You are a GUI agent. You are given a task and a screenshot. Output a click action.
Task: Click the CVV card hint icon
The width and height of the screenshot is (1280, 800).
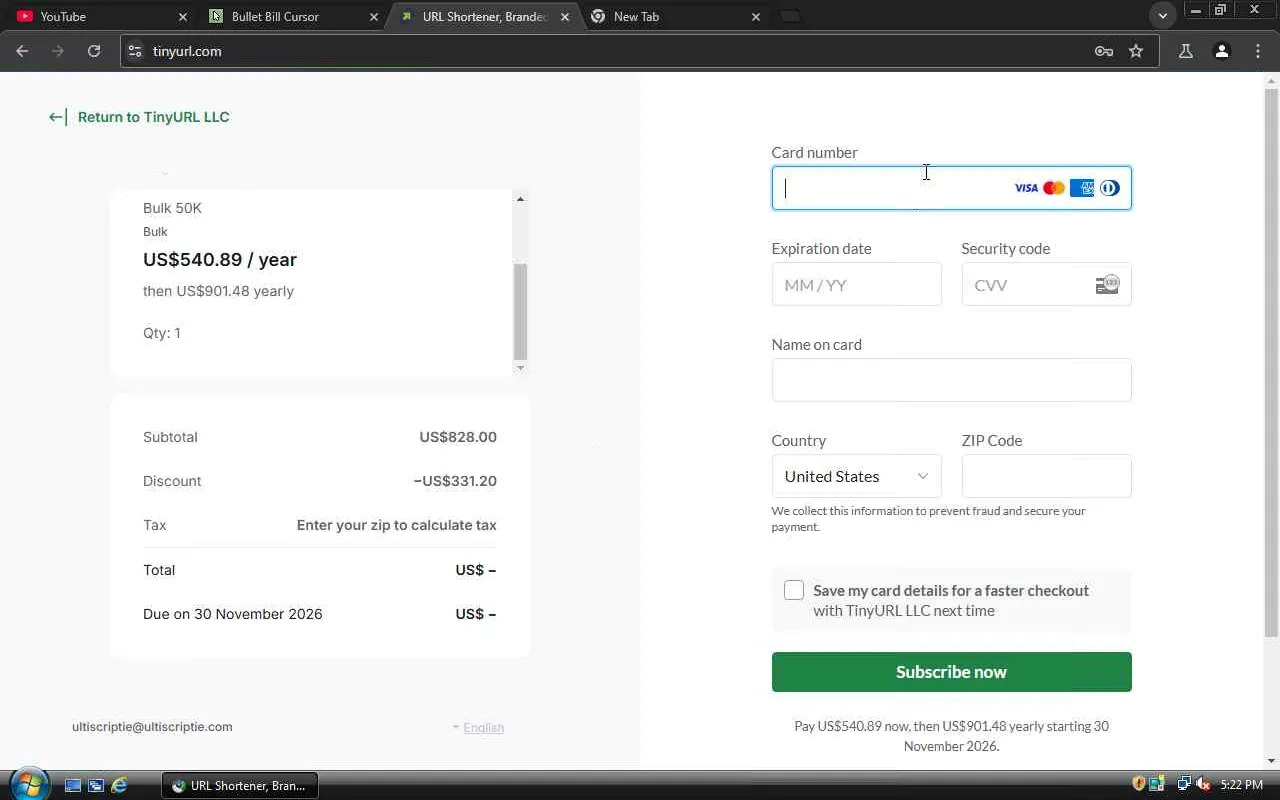pyautogui.click(x=1107, y=285)
